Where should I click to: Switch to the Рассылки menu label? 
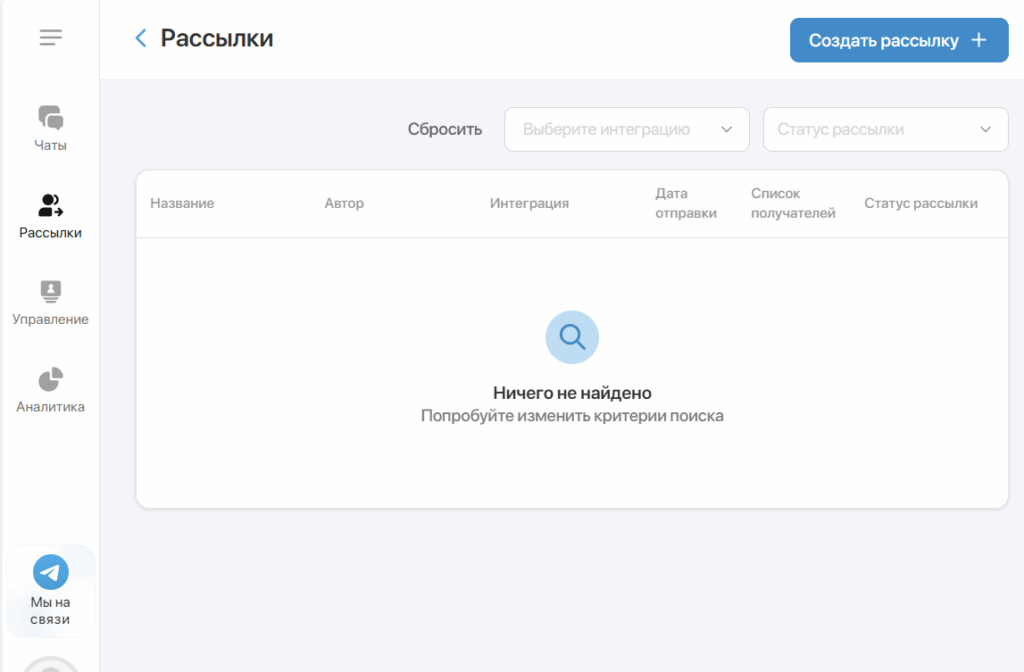pyautogui.click(x=50, y=232)
